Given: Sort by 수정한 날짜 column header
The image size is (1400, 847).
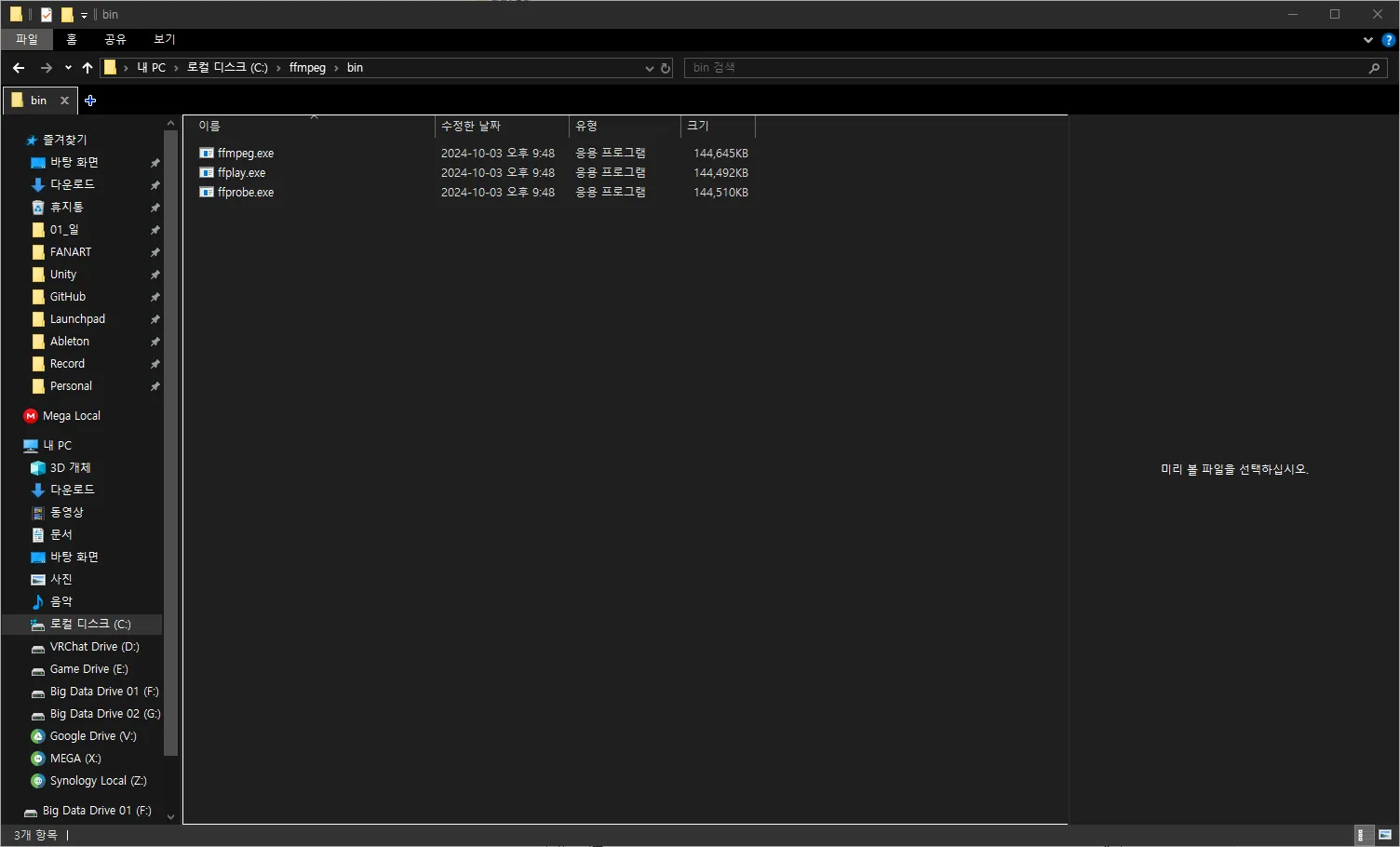Looking at the screenshot, I should tap(502, 126).
